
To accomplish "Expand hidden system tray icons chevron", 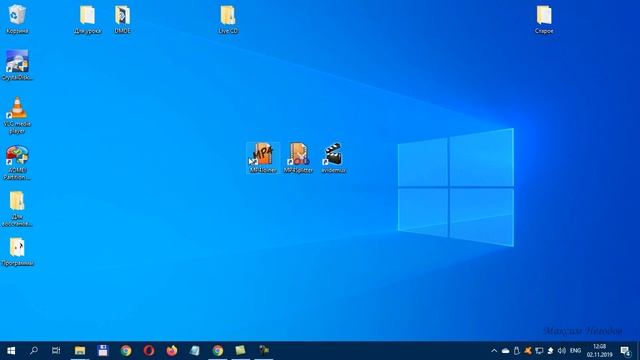I will [494, 351].
